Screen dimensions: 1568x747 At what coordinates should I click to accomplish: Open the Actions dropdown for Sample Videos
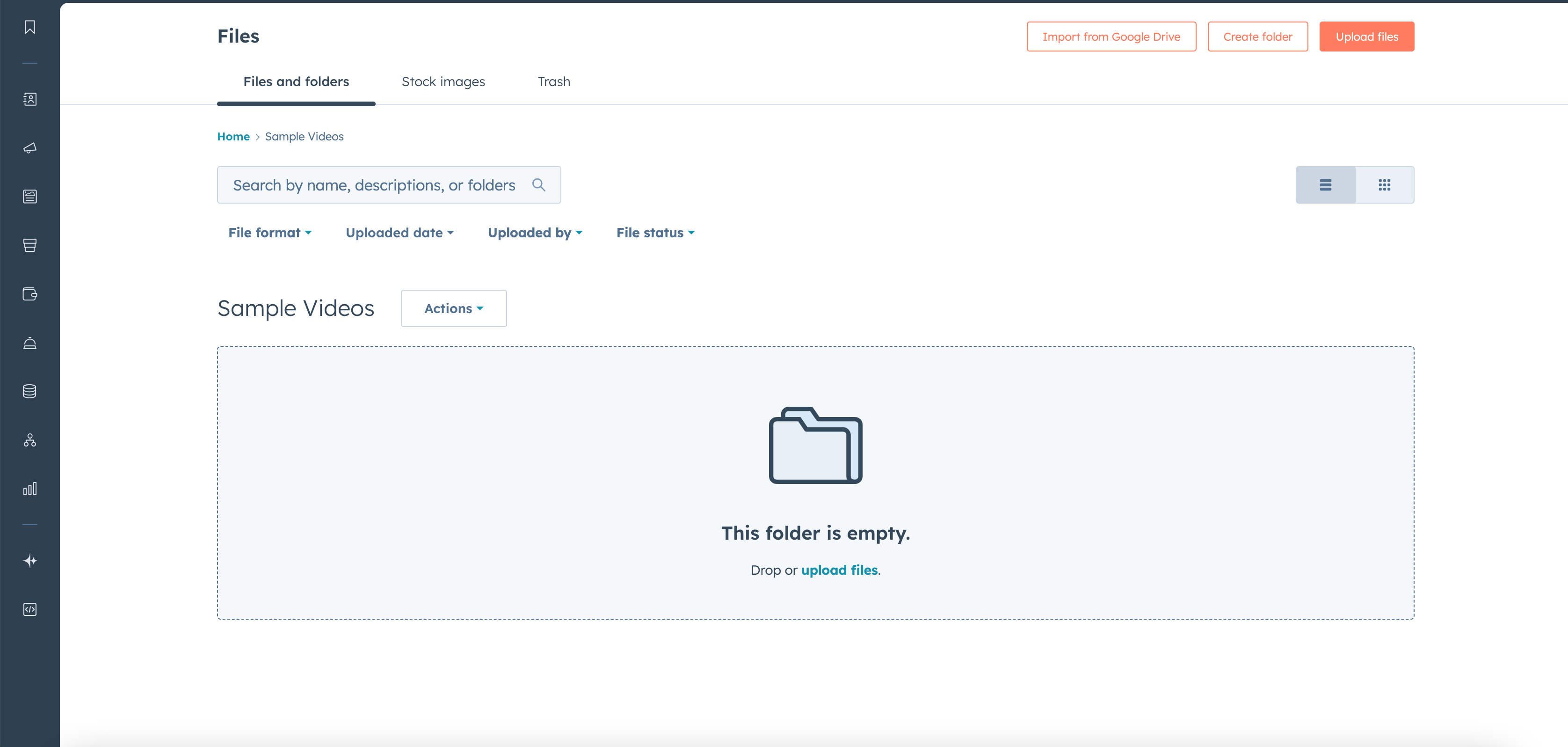point(453,308)
